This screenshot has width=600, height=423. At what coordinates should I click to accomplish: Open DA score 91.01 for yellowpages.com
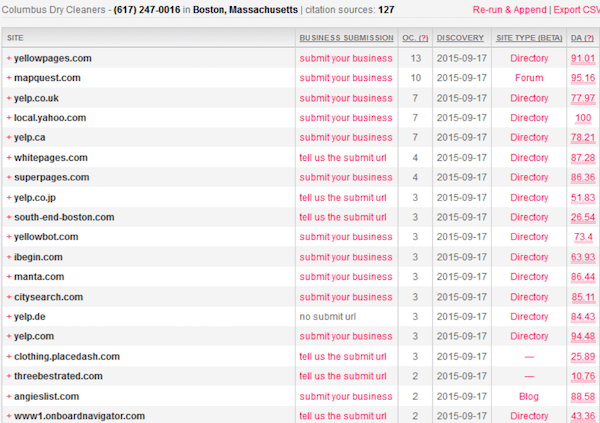tap(582, 59)
